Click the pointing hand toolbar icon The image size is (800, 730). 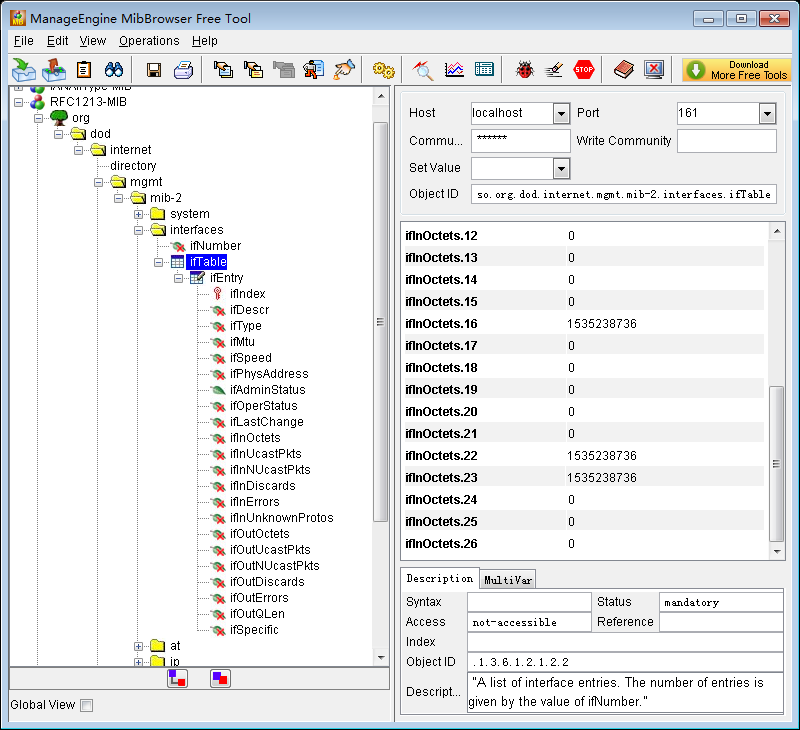tap(344, 69)
